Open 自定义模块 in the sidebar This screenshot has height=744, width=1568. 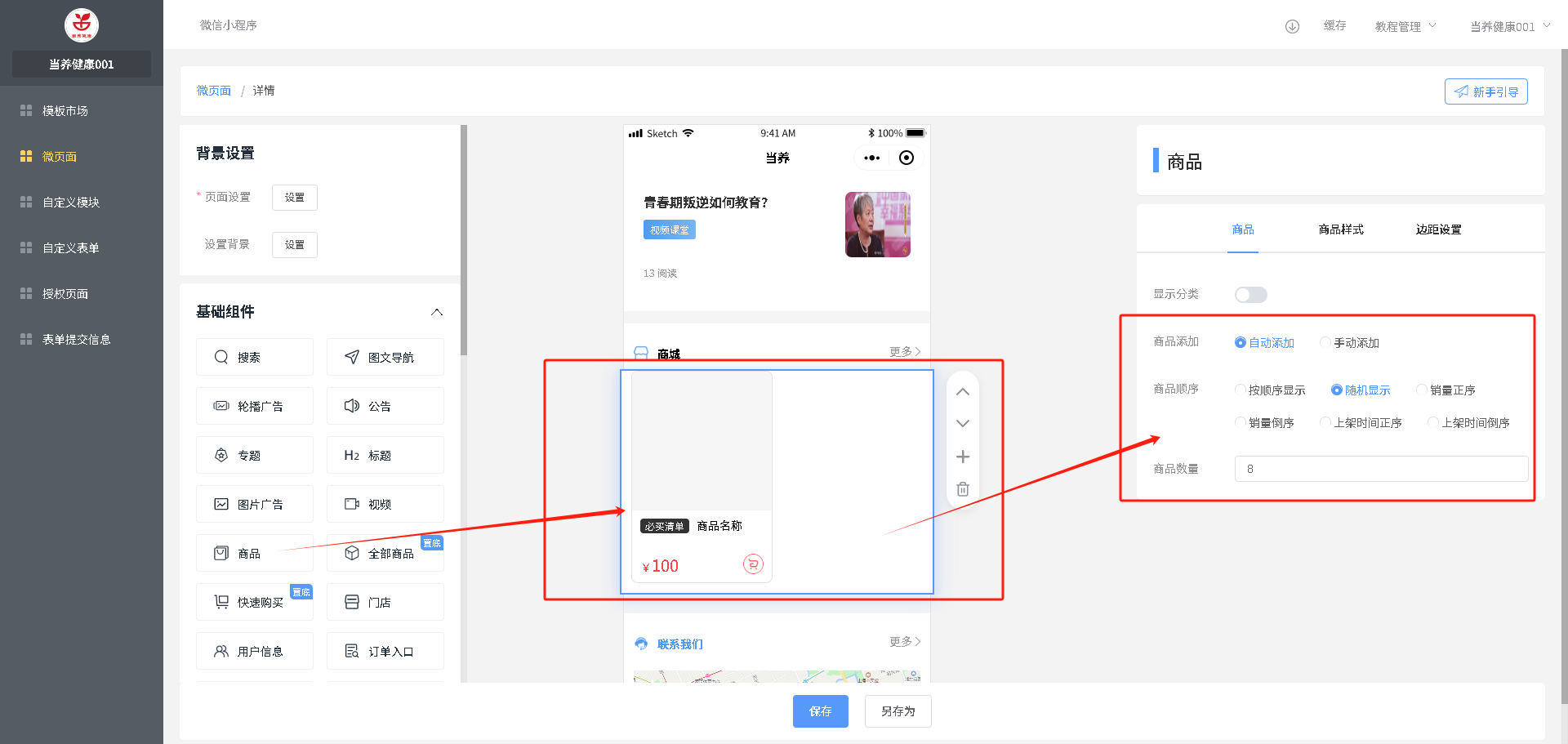tap(71, 203)
